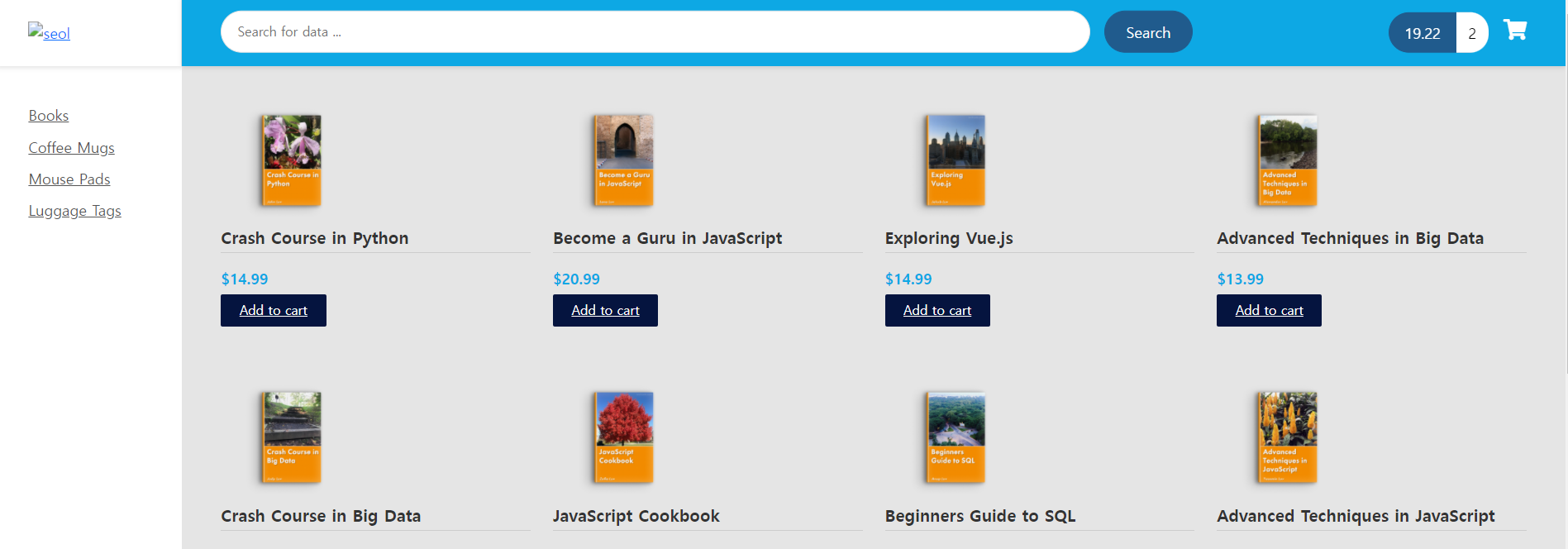Click the Exploring Vue.js title

[x=949, y=238]
